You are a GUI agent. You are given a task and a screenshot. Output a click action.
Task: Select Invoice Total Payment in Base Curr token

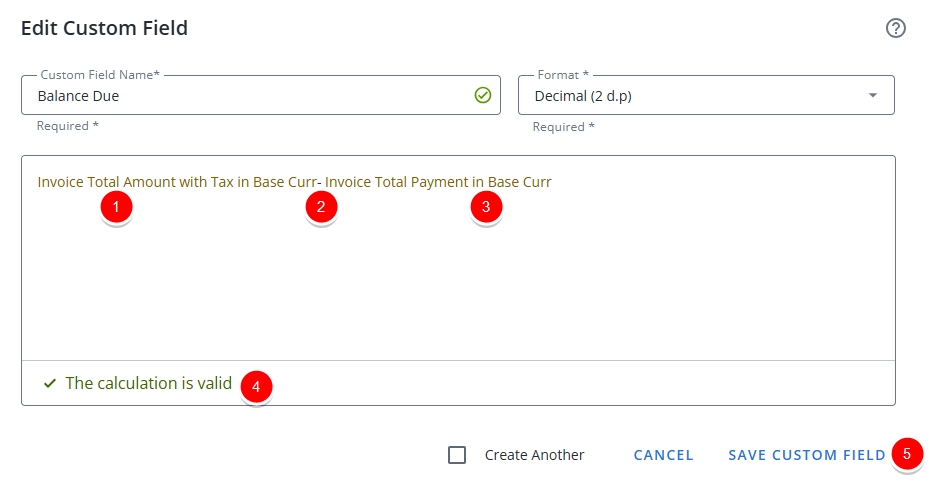tap(438, 182)
